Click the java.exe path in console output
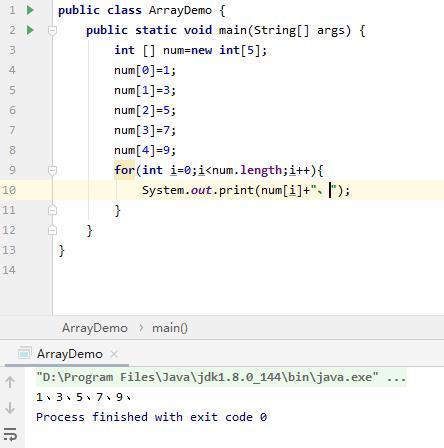 pos(207,378)
